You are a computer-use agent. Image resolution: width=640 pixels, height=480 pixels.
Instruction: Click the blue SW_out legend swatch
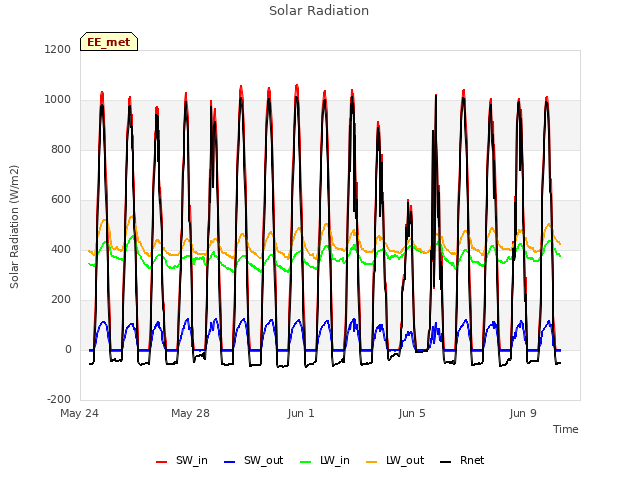[230, 462]
